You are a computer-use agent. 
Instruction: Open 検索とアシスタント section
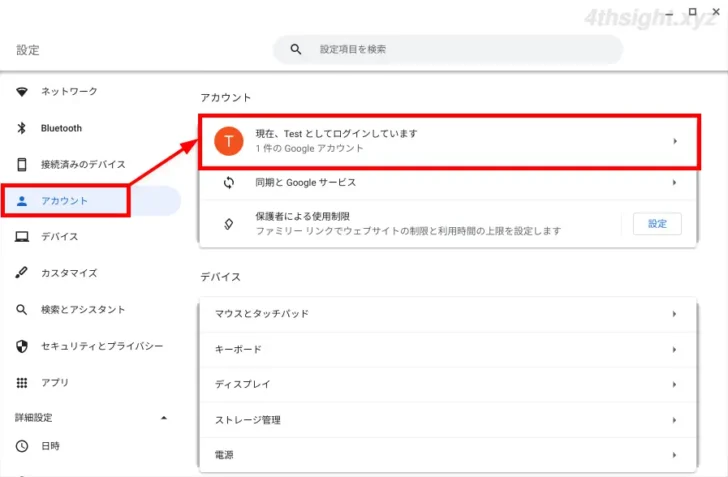pyautogui.click(x=83, y=309)
